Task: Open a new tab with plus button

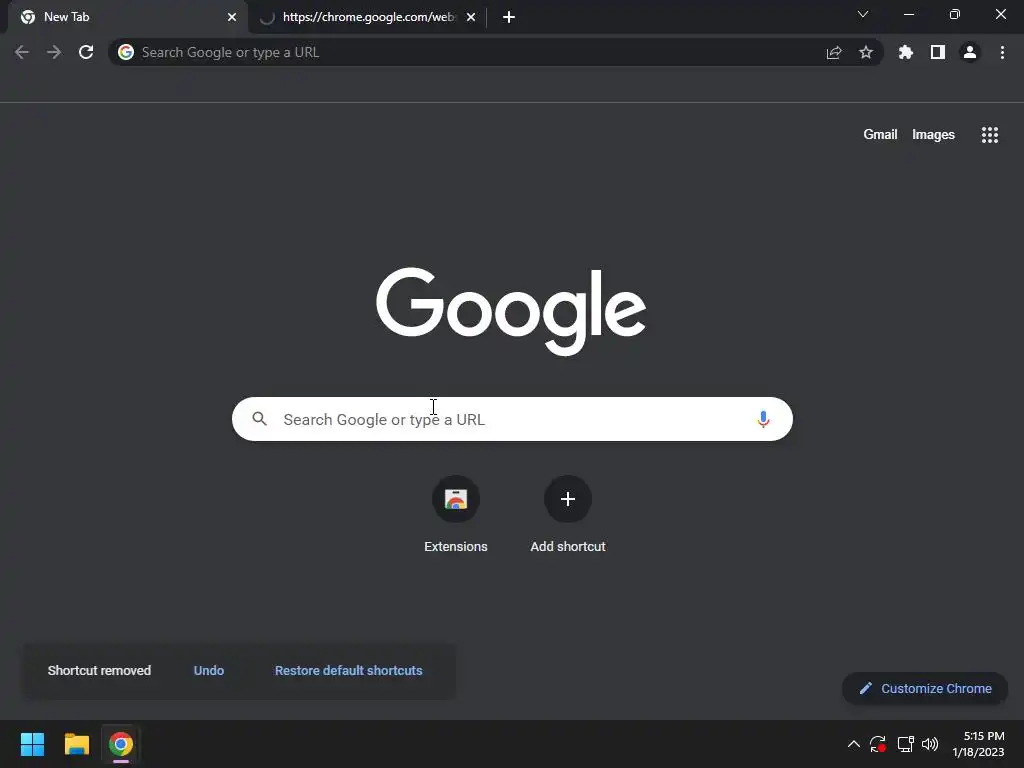Action: tap(509, 17)
